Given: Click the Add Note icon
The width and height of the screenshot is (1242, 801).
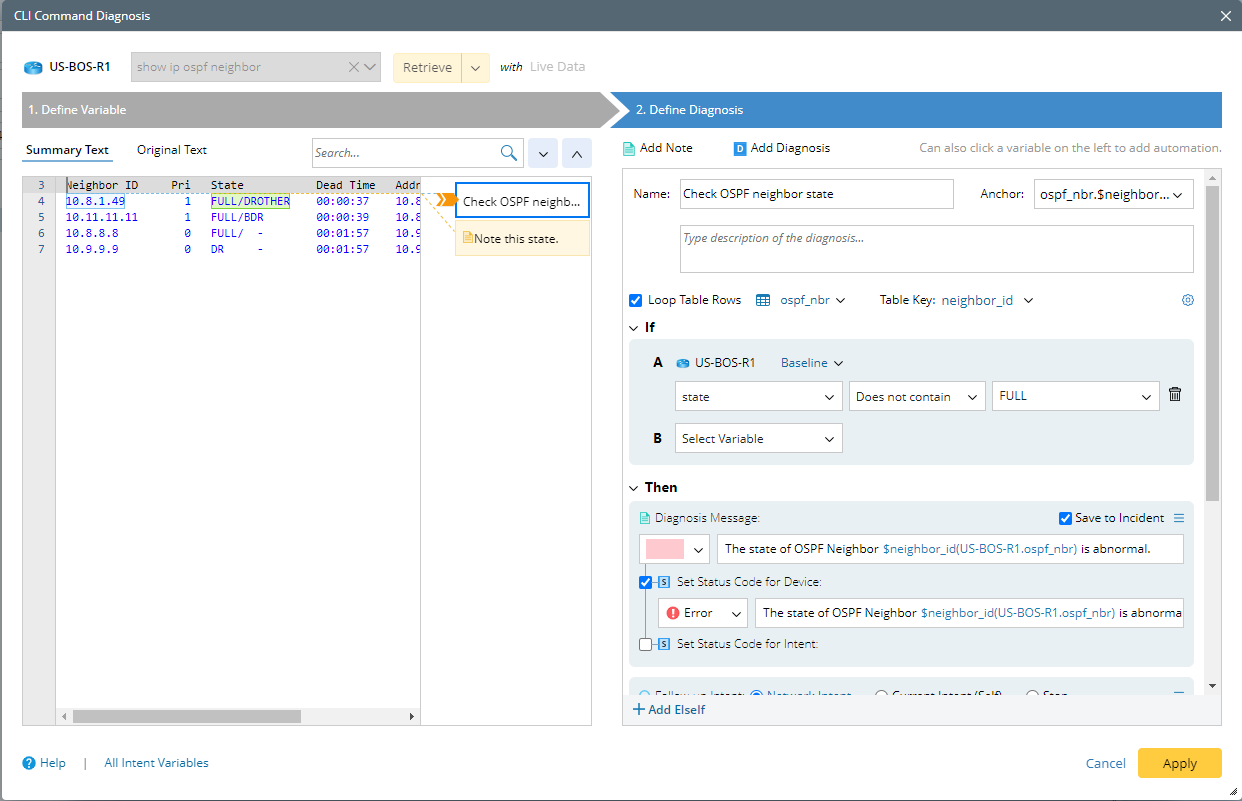Looking at the screenshot, I should tap(629, 148).
